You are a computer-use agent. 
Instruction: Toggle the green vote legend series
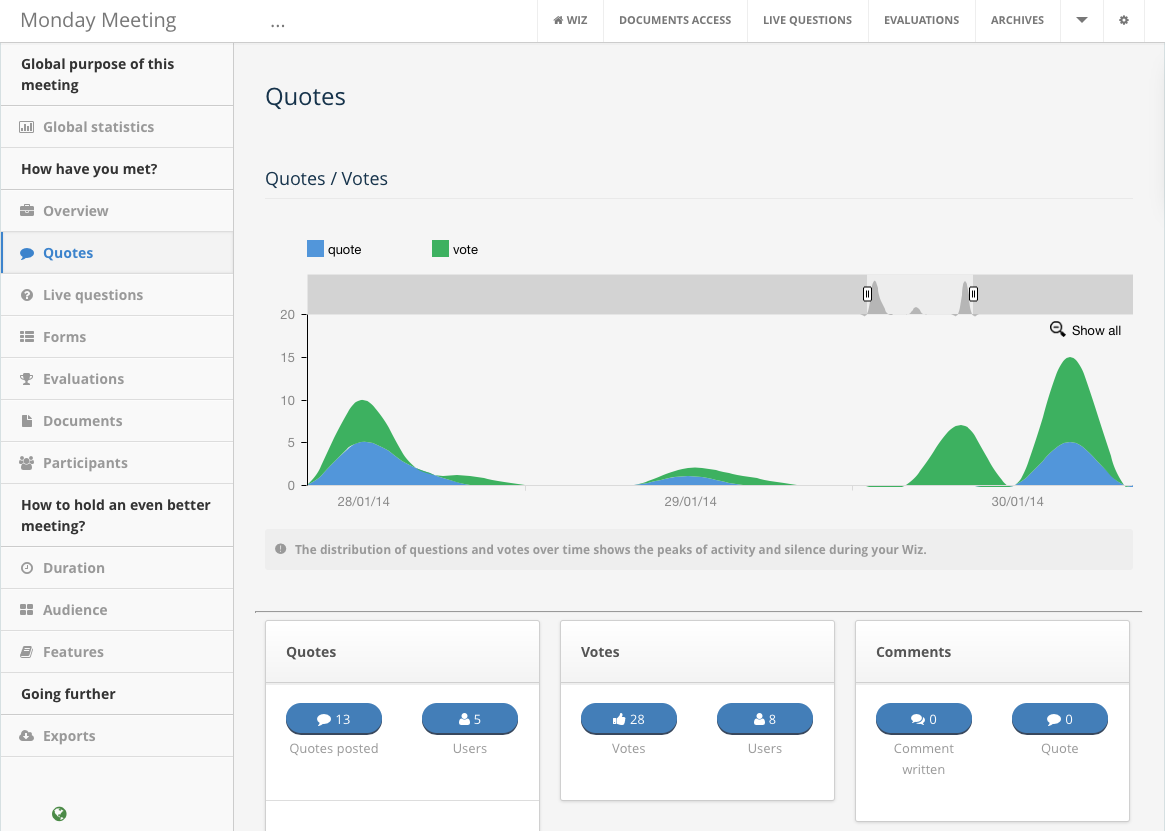pyautogui.click(x=440, y=249)
